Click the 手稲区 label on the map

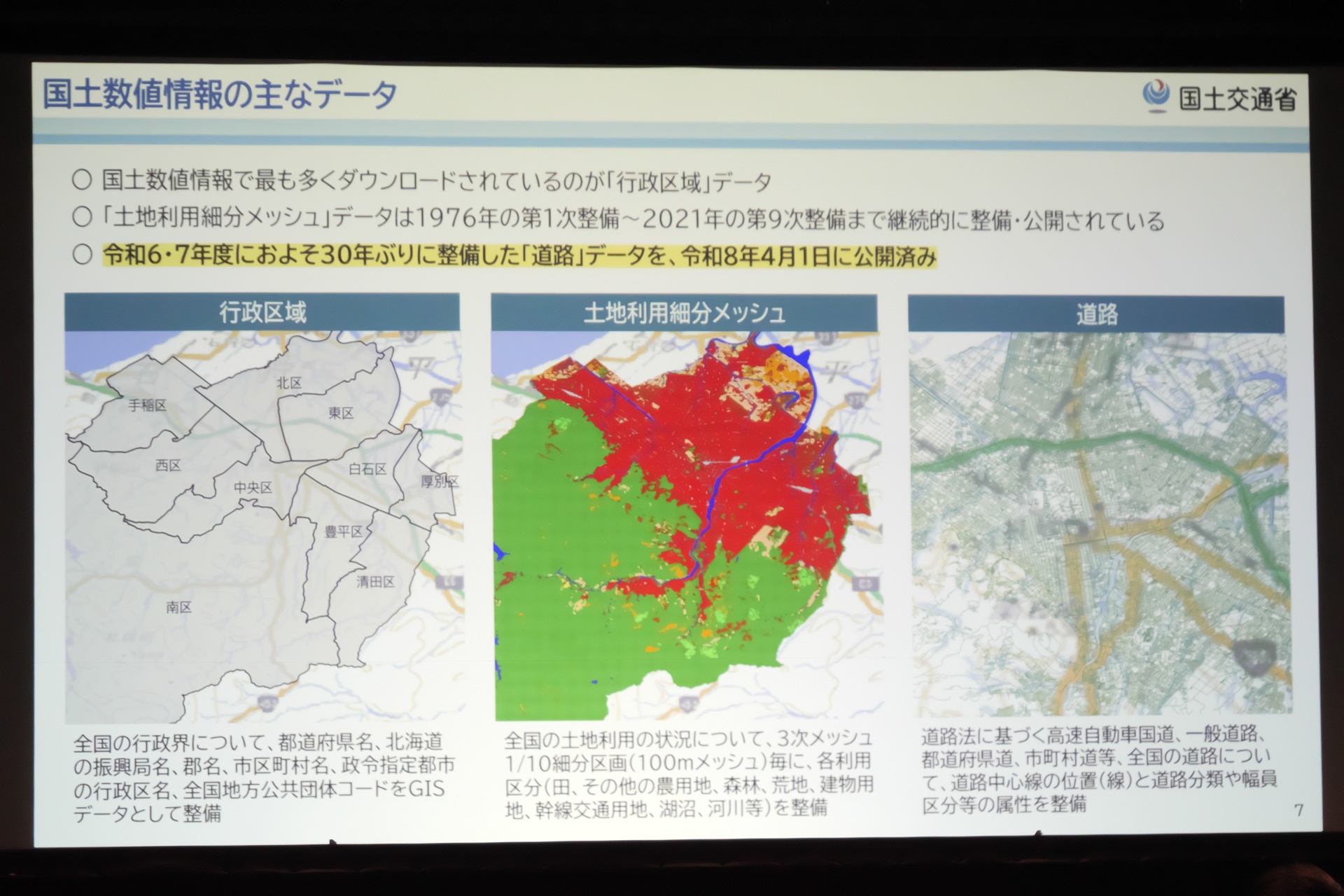(147, 405)
